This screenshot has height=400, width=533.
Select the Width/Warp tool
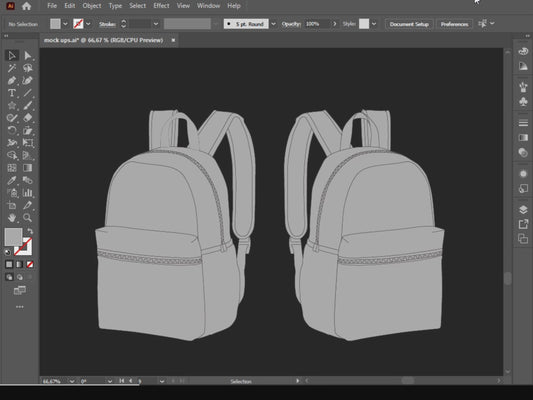click(x=12, y=143)
